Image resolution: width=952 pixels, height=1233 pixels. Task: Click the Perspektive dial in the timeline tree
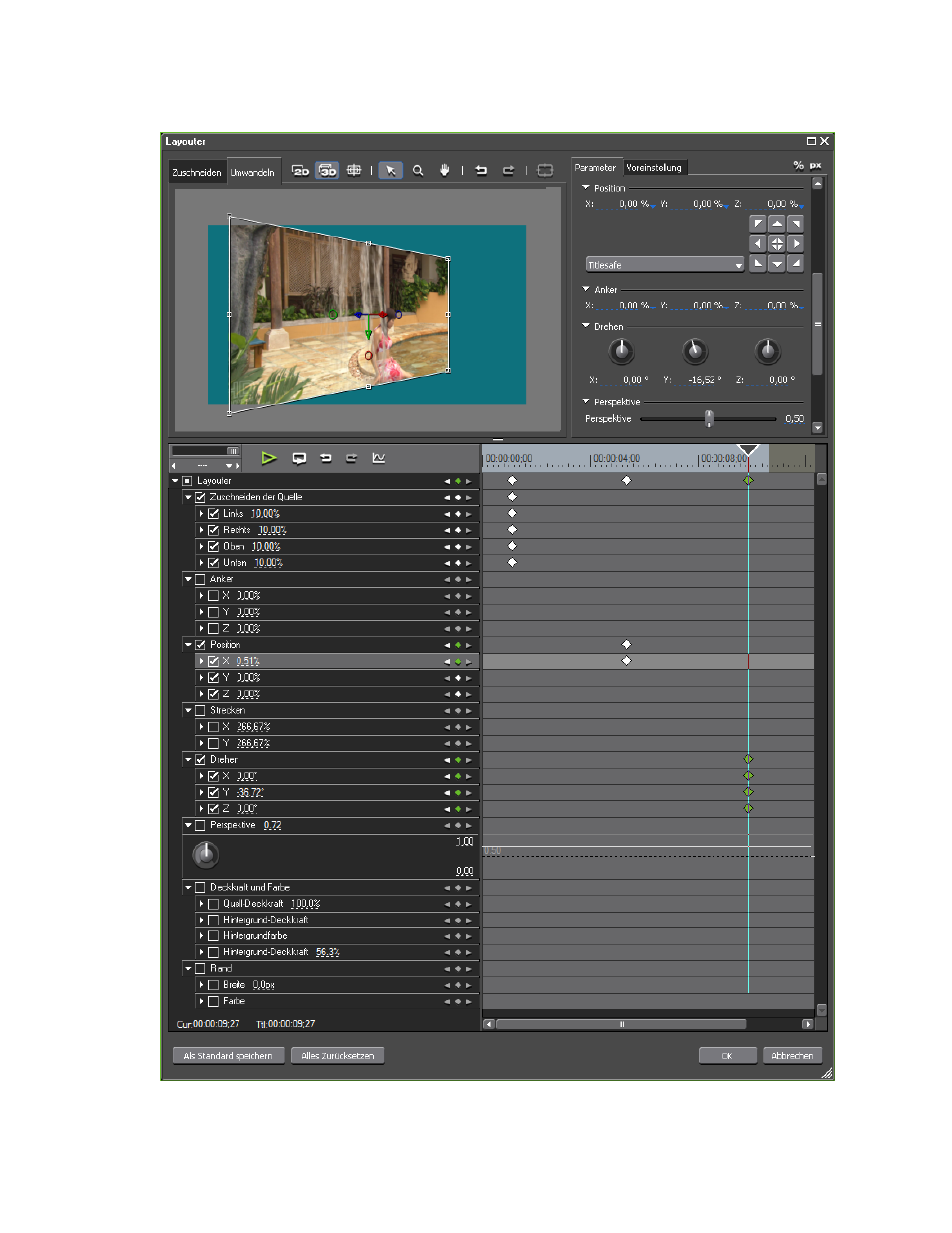click(205, 854)
